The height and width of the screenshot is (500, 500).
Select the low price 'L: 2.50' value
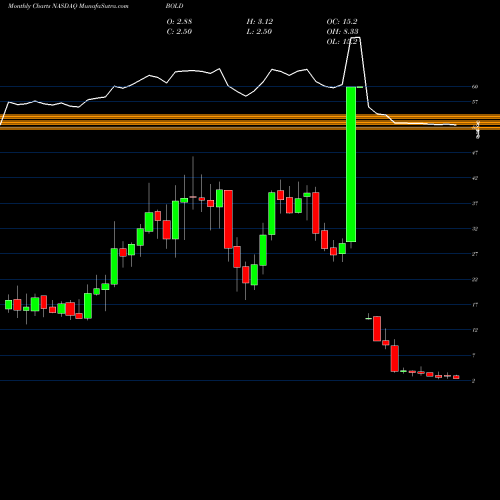[x=259, y=32]
